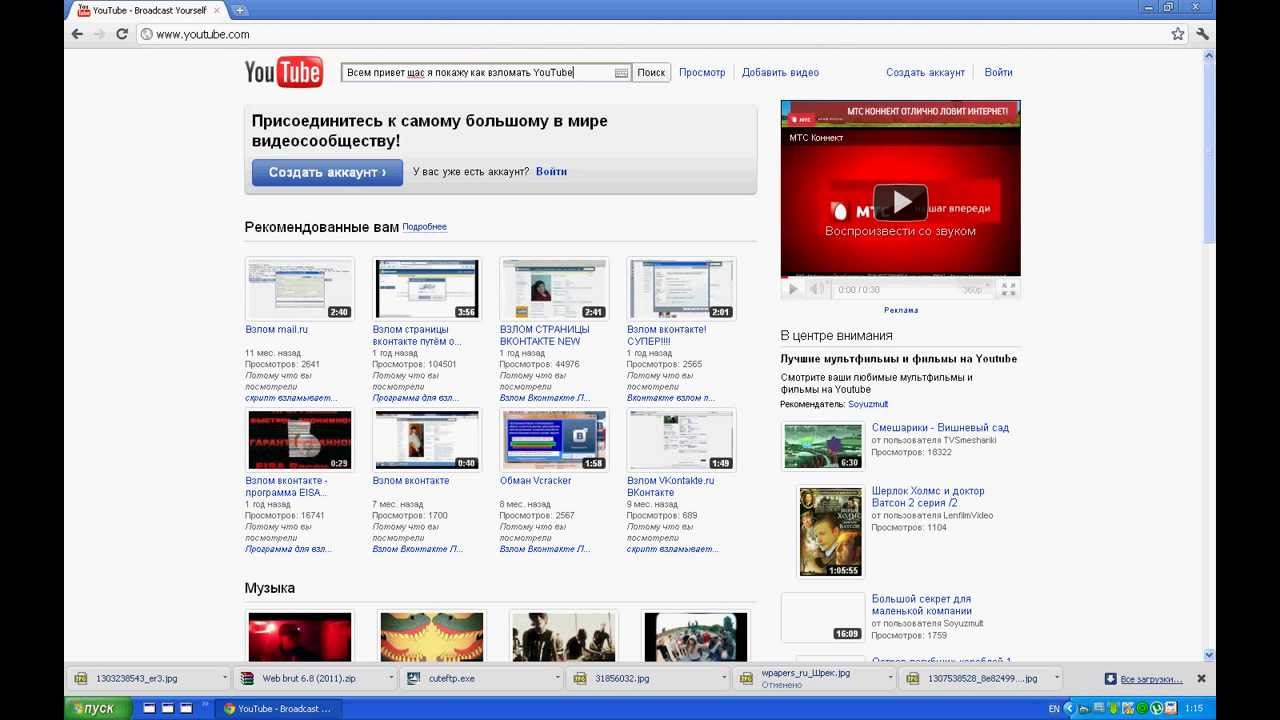Image resolution: width=1280 pixels, height=720 pixels.
Task: Go back with the browser back arrow
Action: click(x=77, y=34)
